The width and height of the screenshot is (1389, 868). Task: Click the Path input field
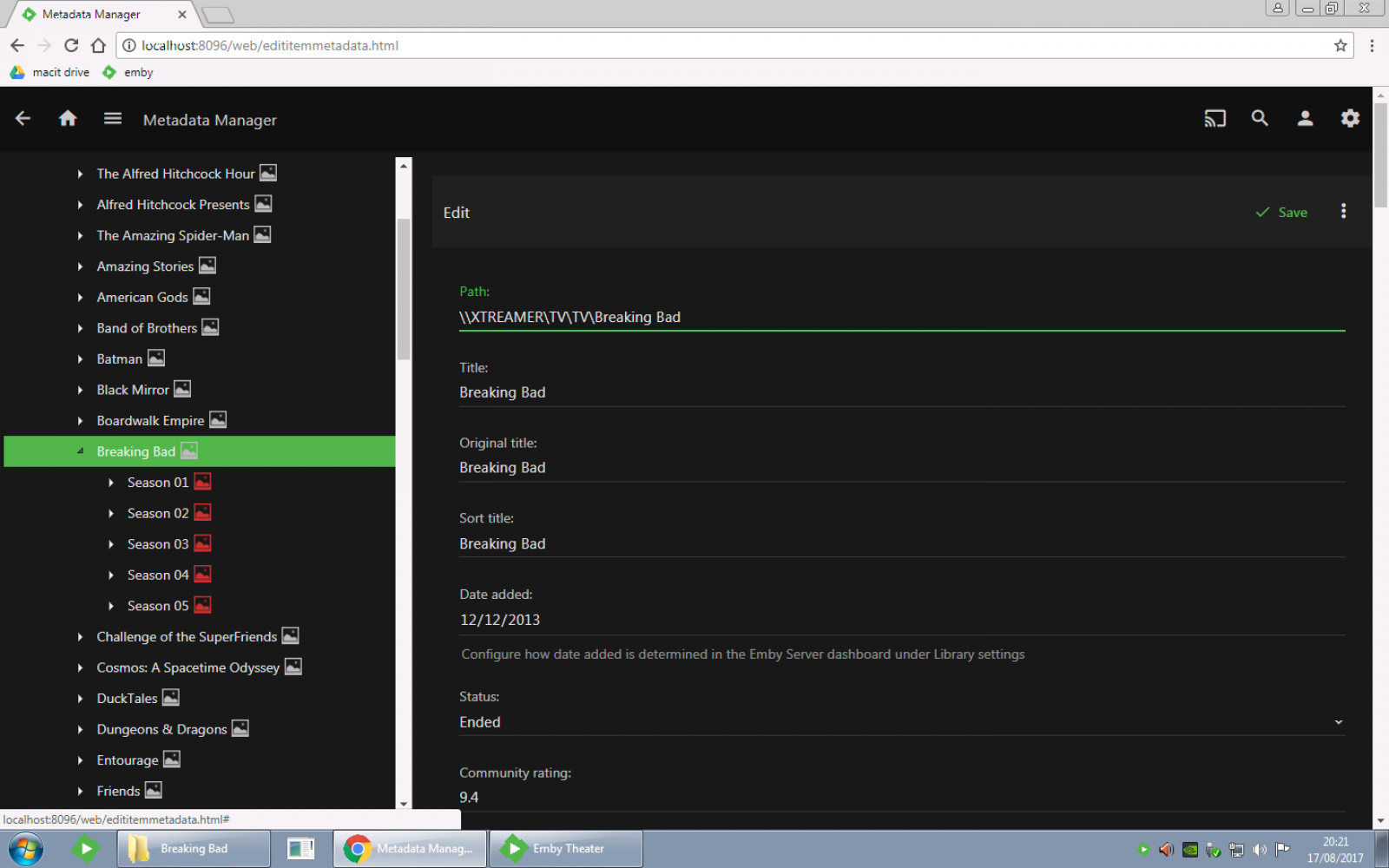(902, 317)
